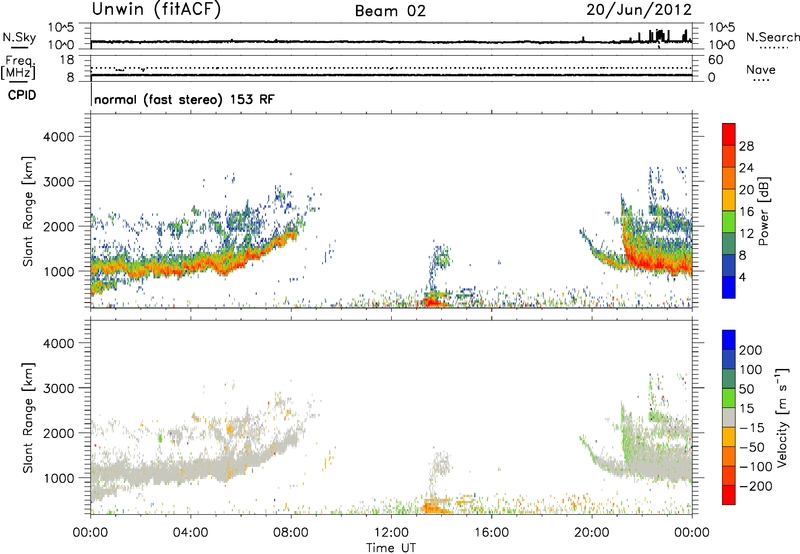The image size is (800, 554).
Task: Click the 'Time UT' axis label
Action: point(391,548)
